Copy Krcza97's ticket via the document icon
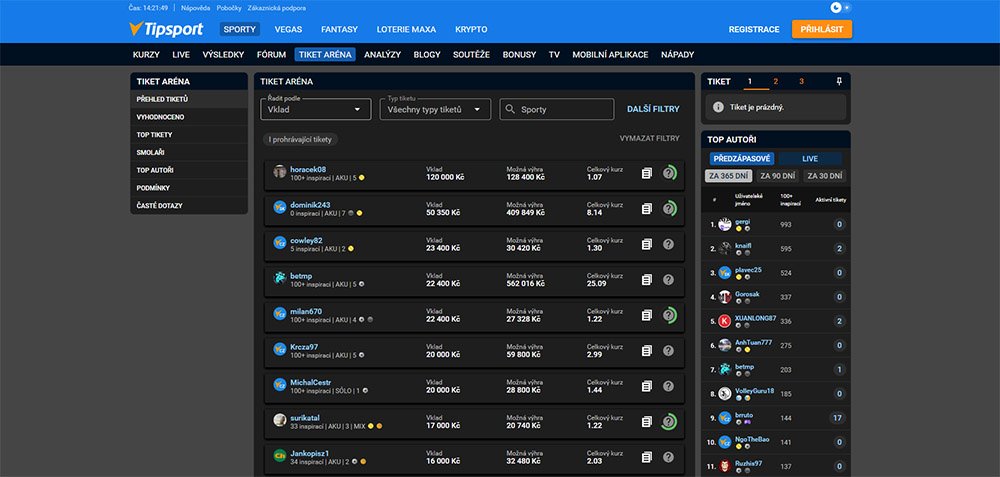 647,351
